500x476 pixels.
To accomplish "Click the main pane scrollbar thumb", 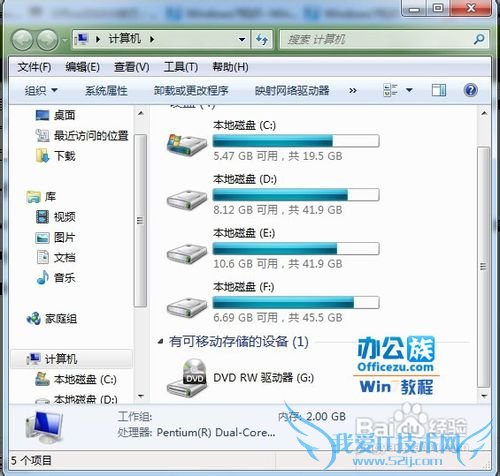I will [x=483, y=267].
